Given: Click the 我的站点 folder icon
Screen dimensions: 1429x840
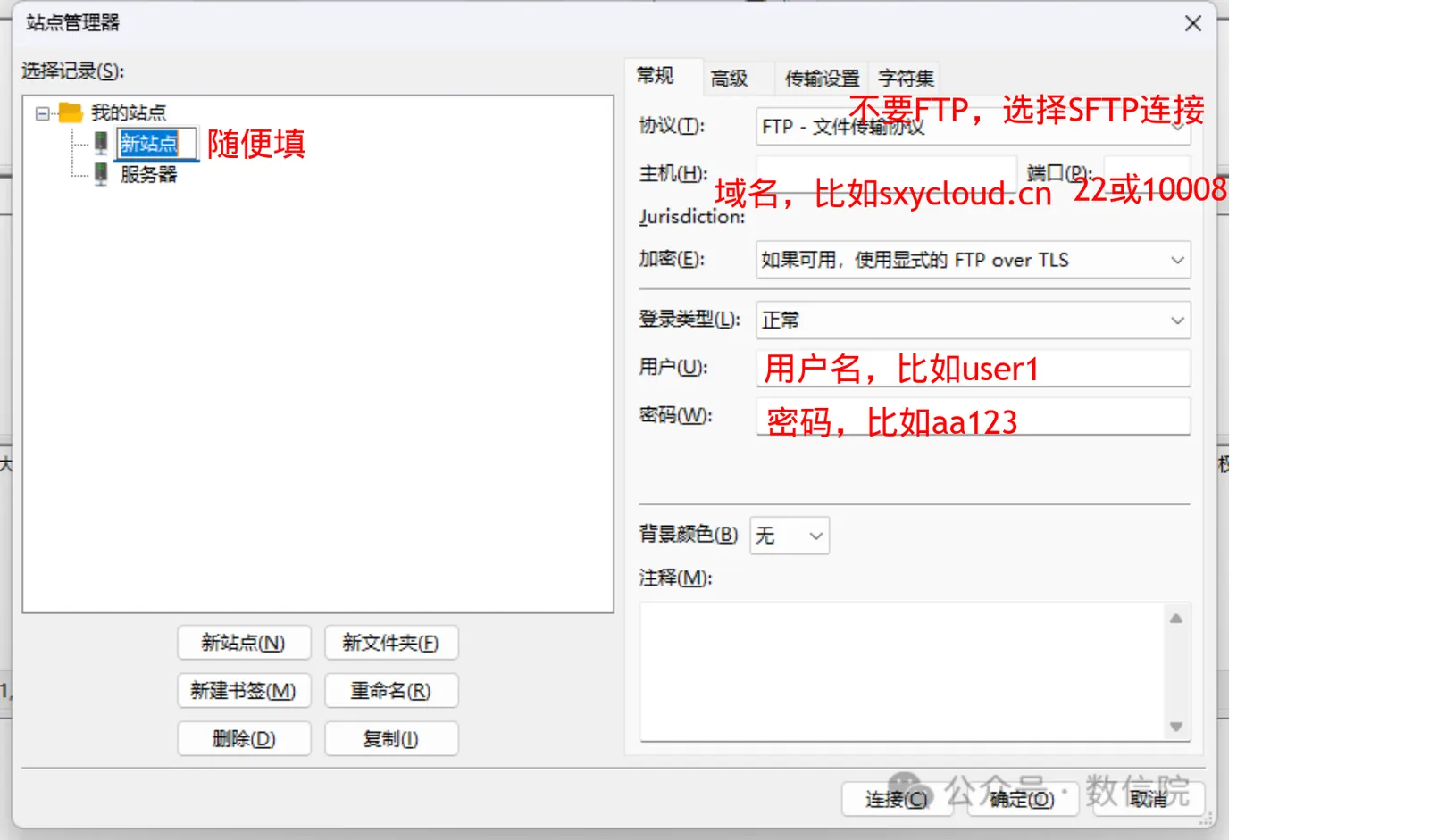Looking at the screenshot, I should tap(71, 112).
